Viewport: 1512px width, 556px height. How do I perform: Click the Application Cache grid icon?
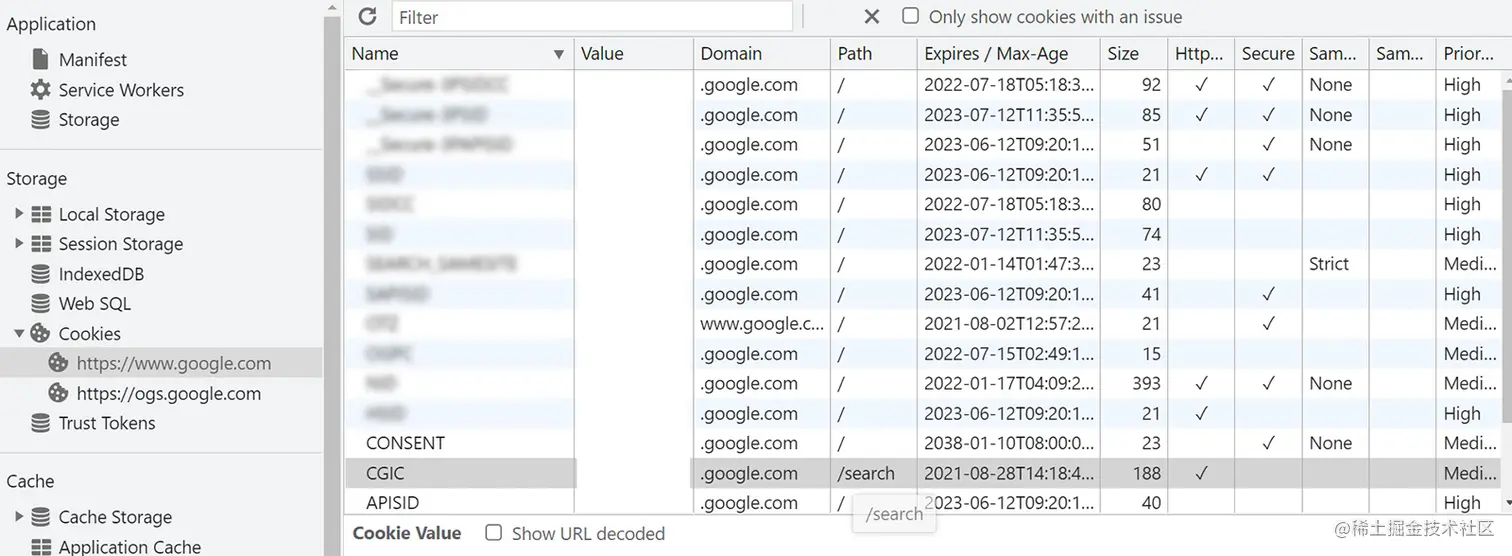(x=41, y=546)
